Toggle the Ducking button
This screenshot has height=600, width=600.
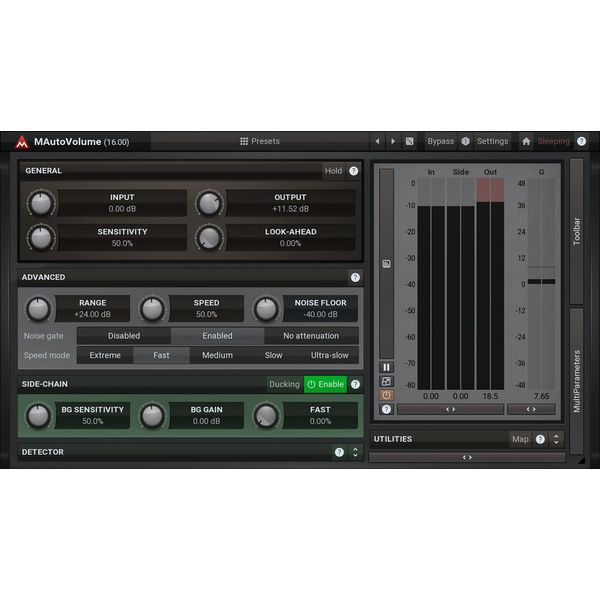pos(284,385)
